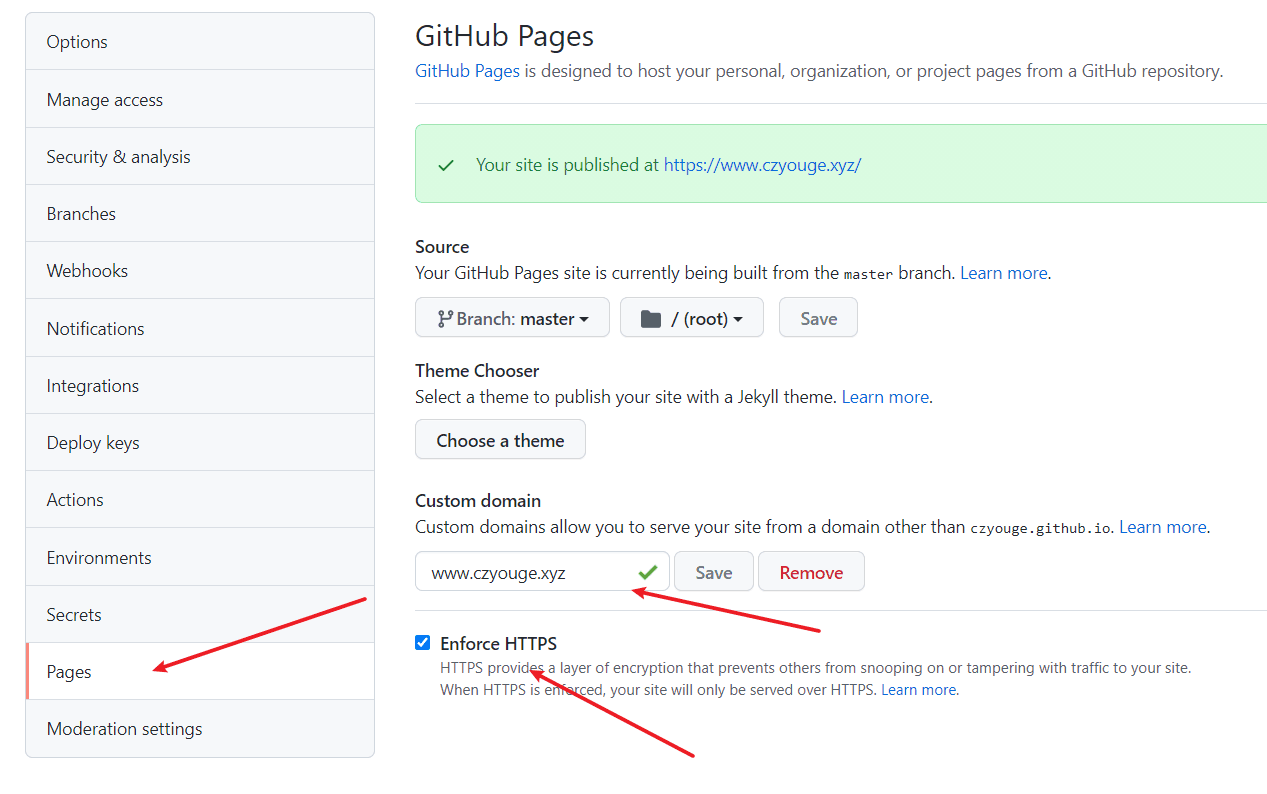Click the Source heading
This screenshot has width=1267, height=794.
pyautogui.click(x=442, y=246)
